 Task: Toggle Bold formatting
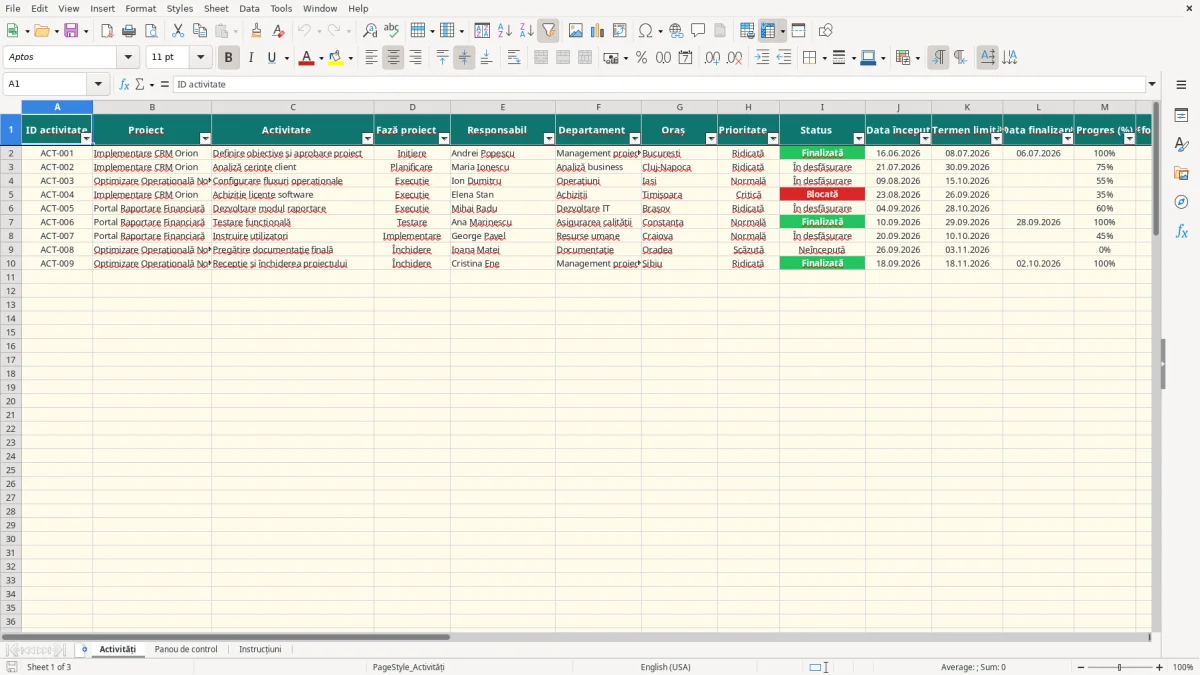229,58
